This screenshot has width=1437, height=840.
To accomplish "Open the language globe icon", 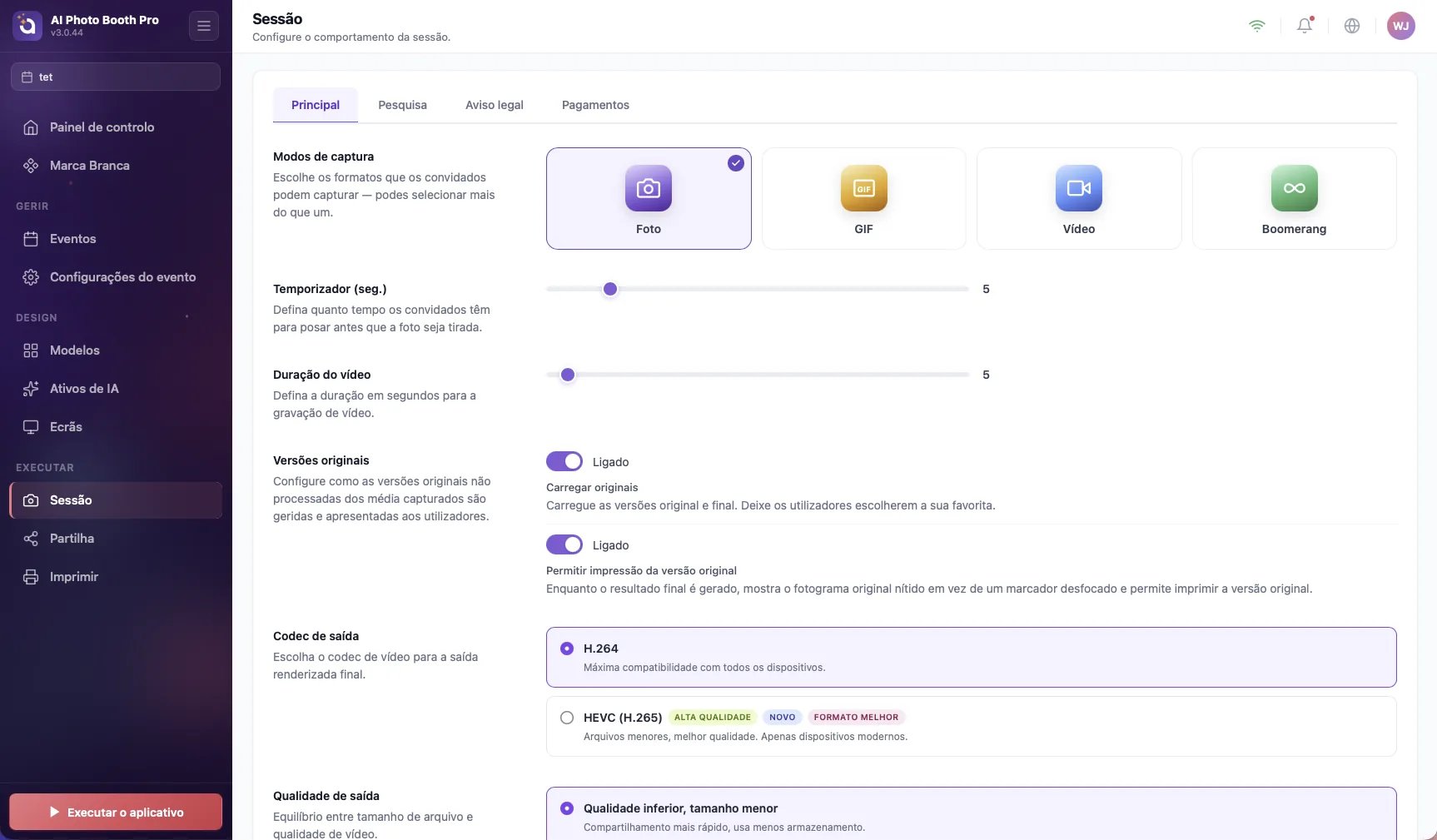I will [x=1352, y=26].
